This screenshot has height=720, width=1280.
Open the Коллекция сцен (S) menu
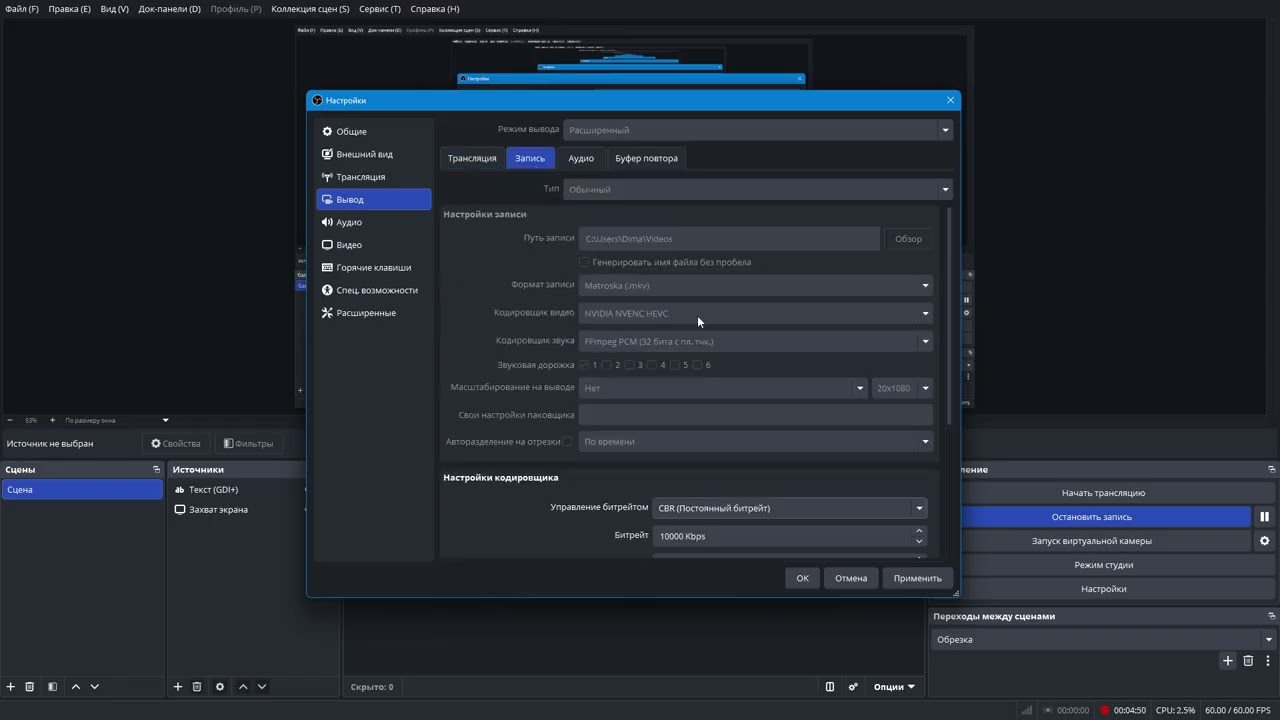(311, 9)
